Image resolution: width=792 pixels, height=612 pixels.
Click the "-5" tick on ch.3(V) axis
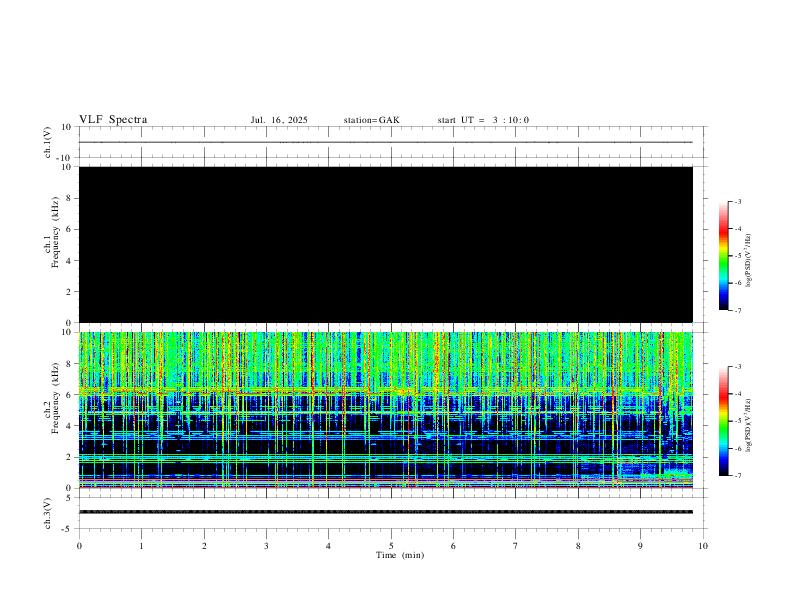coord(67,529)
